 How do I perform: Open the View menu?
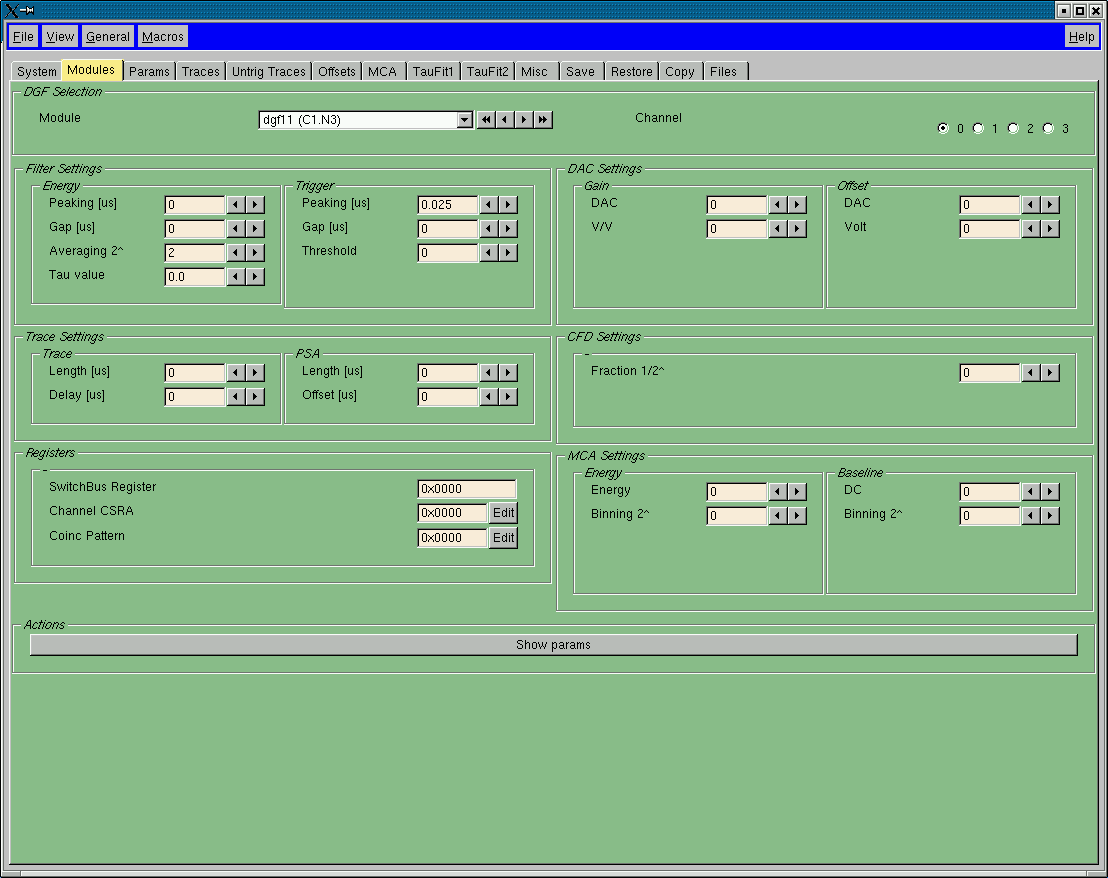(60, 37)
